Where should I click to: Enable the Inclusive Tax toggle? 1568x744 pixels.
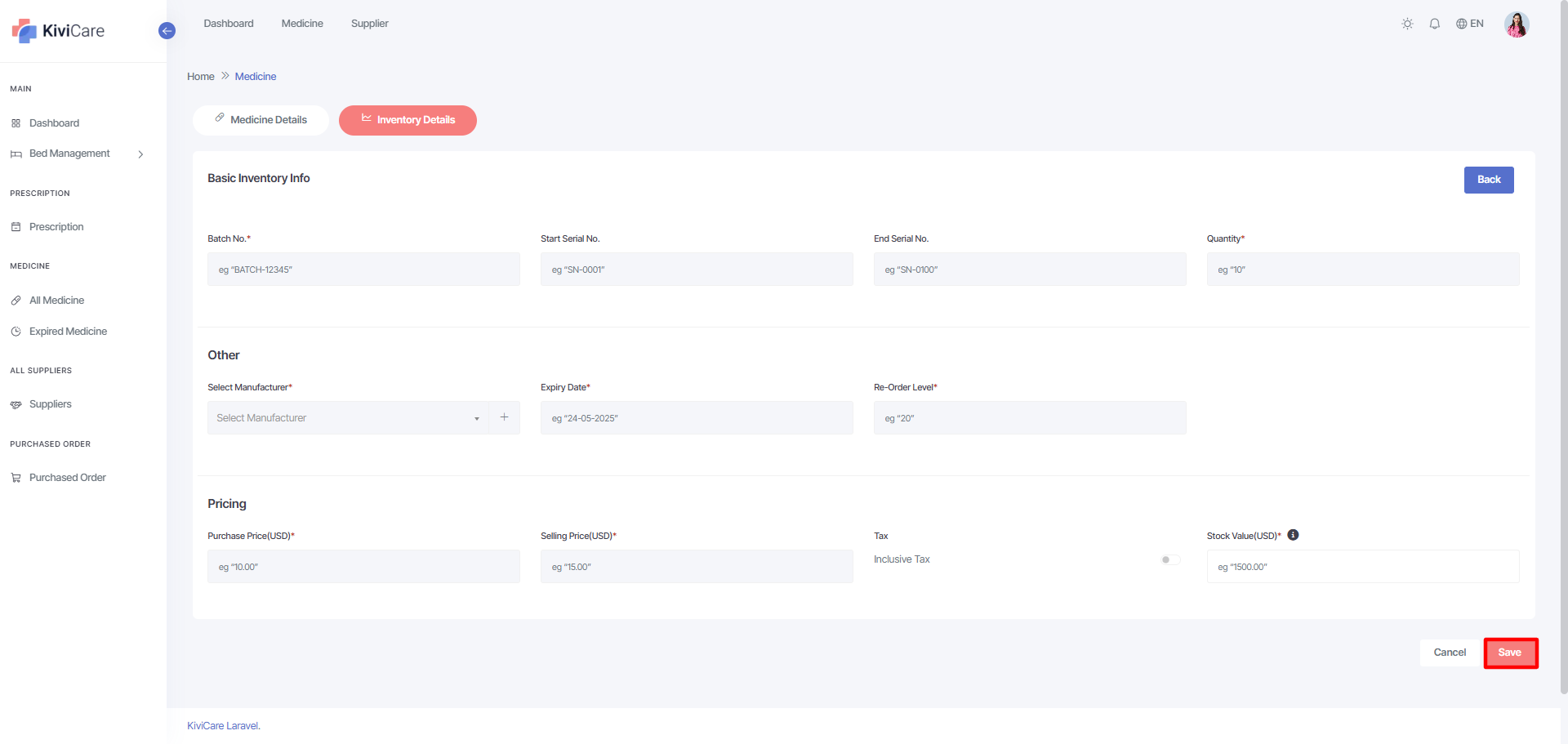[x=1169, y=559]
